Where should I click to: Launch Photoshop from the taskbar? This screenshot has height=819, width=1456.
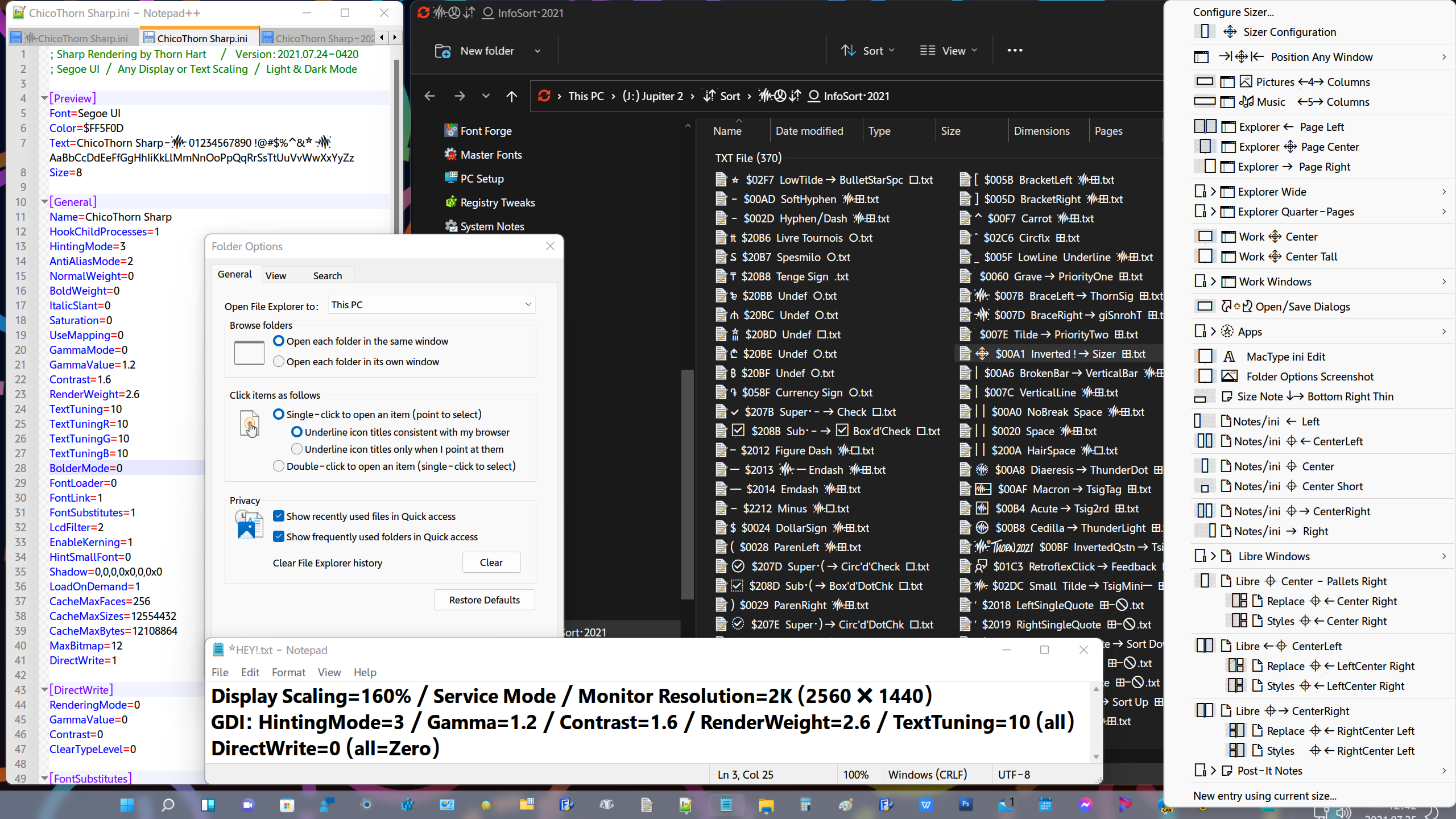coord(965,804)
